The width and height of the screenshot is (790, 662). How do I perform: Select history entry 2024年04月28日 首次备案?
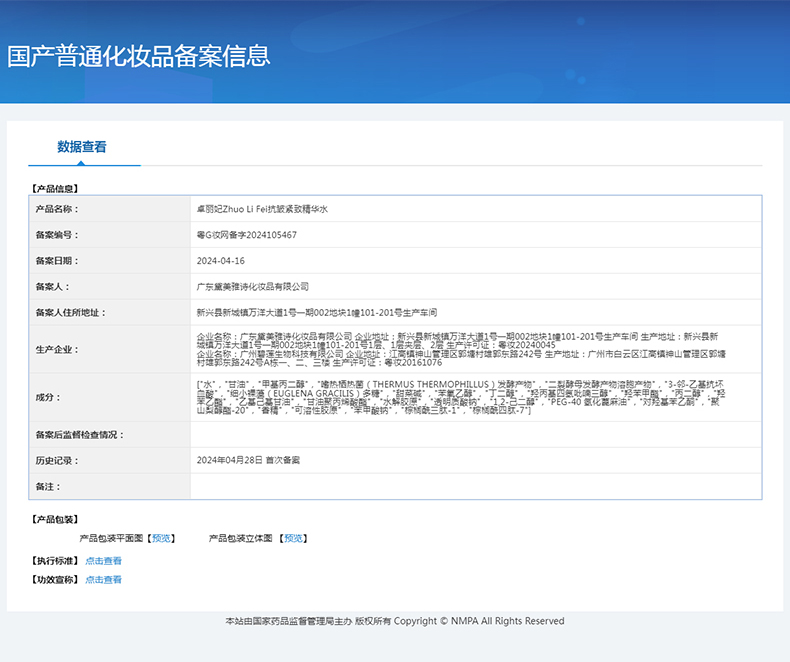pyautogui.click(x=248, y=460)
